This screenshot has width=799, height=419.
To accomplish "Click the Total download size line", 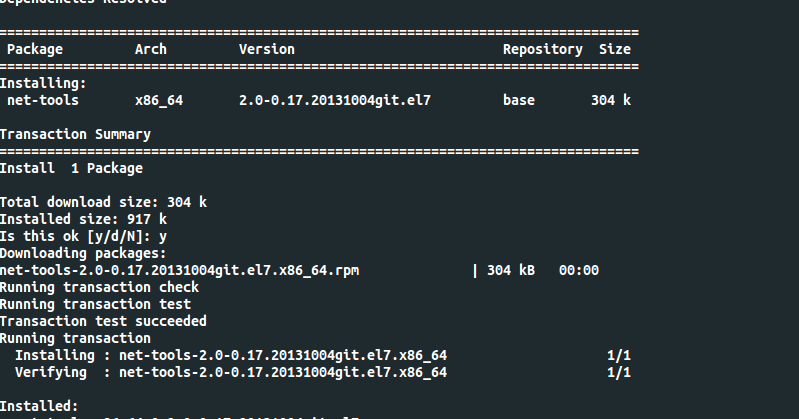I will point(103,202).
